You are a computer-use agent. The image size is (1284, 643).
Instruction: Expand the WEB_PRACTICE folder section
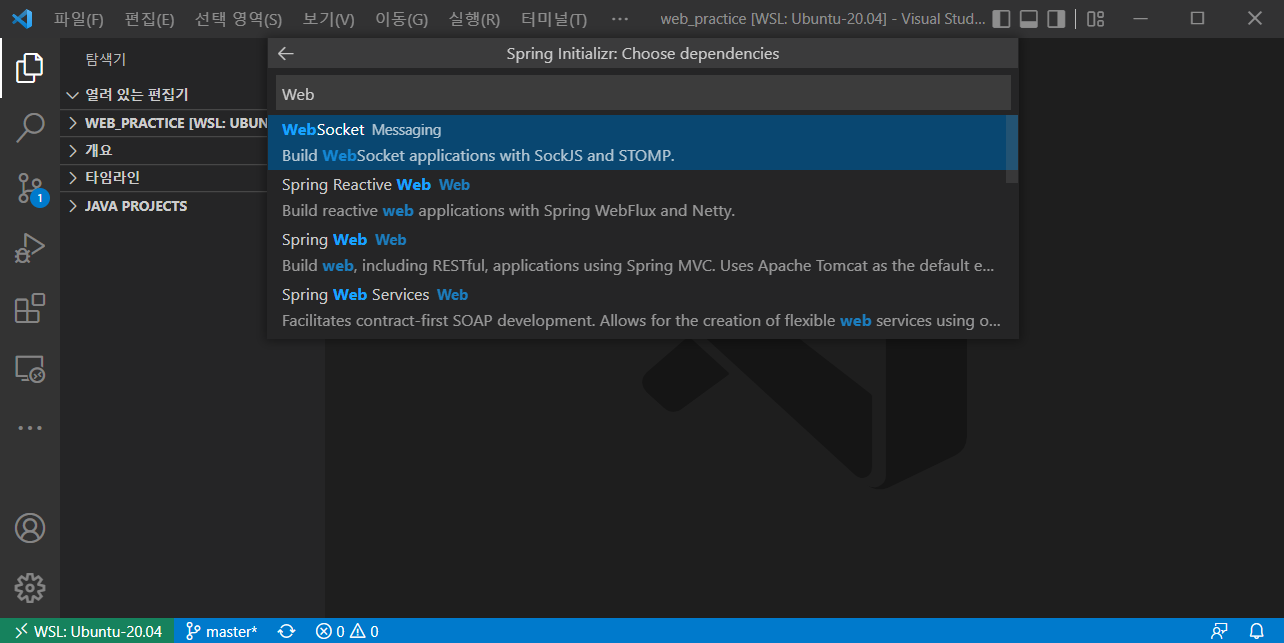coord(163,123)
